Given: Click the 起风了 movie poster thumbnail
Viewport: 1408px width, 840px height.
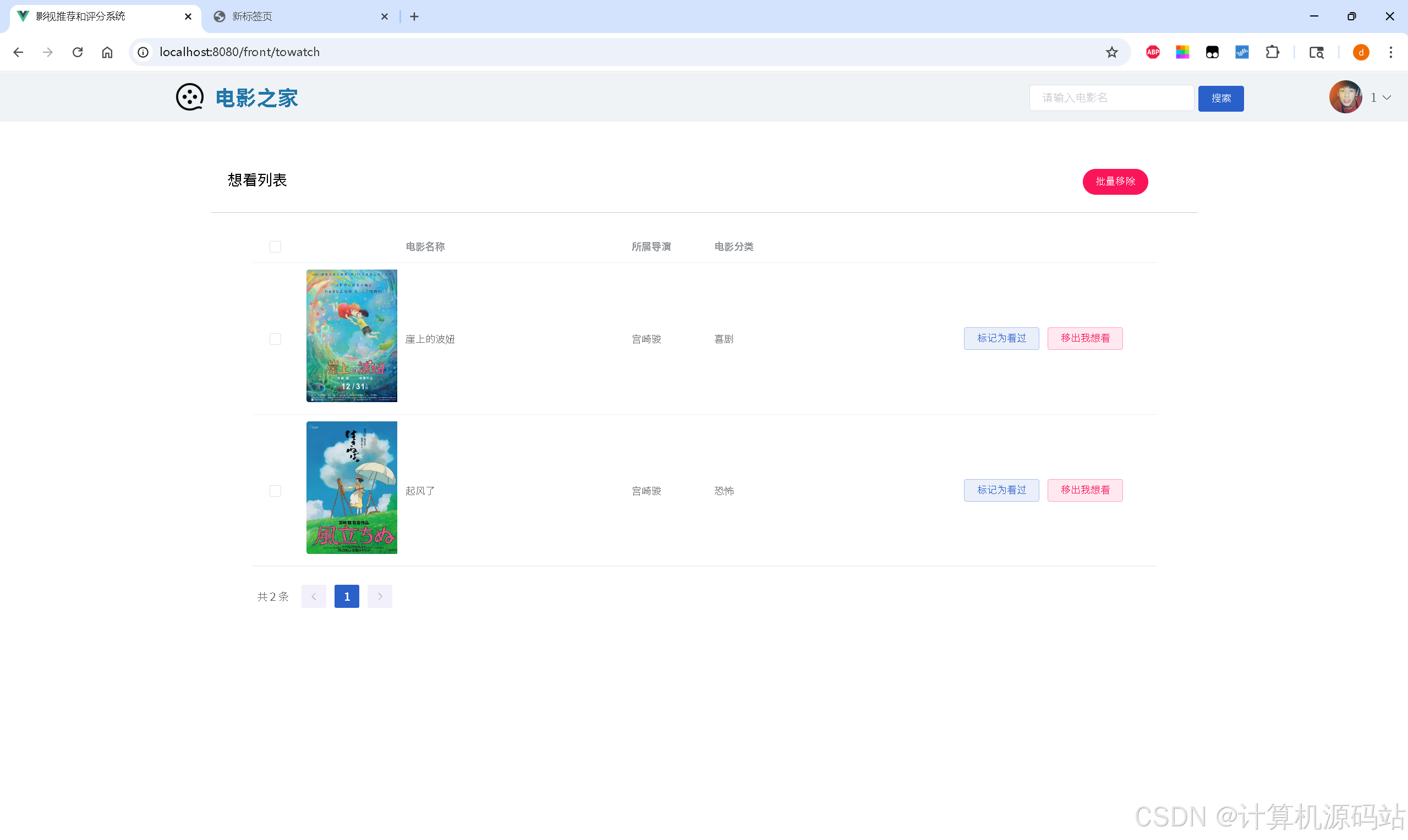Looking at the screenshot, I should 352,487.
